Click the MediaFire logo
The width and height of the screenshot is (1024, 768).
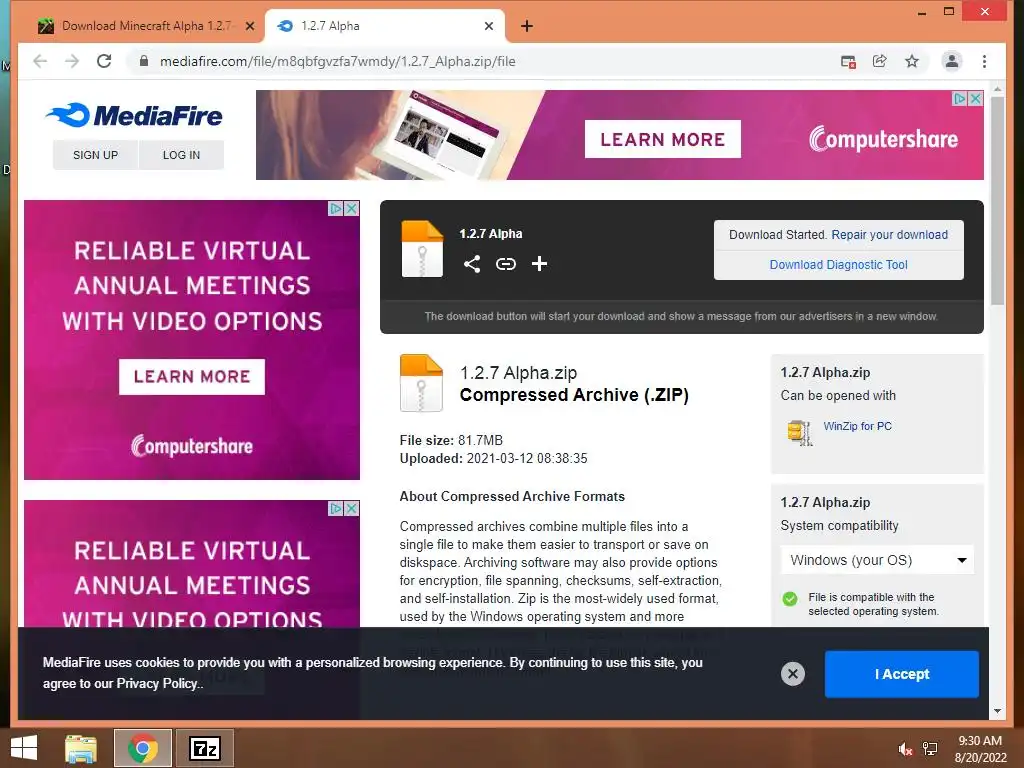click(x=135, y=116)
